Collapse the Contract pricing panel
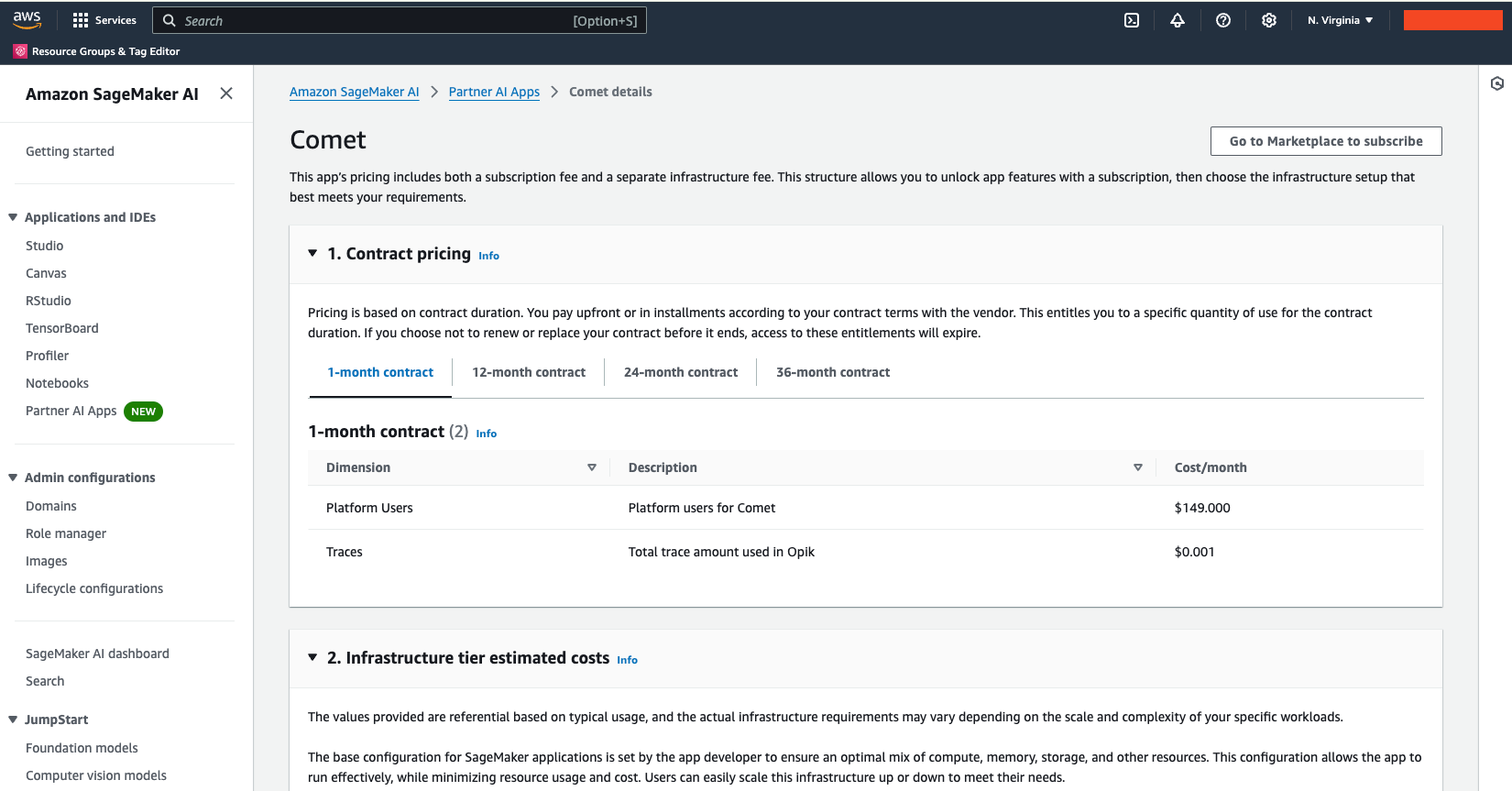 point(312,253)
